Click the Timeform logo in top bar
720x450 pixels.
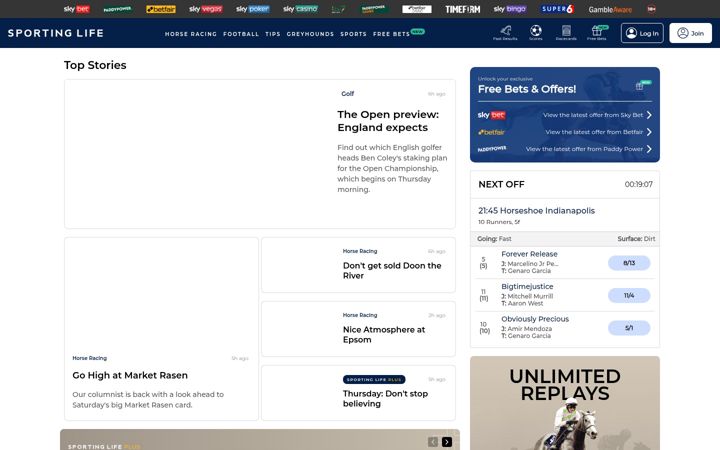tap(462, 9)
